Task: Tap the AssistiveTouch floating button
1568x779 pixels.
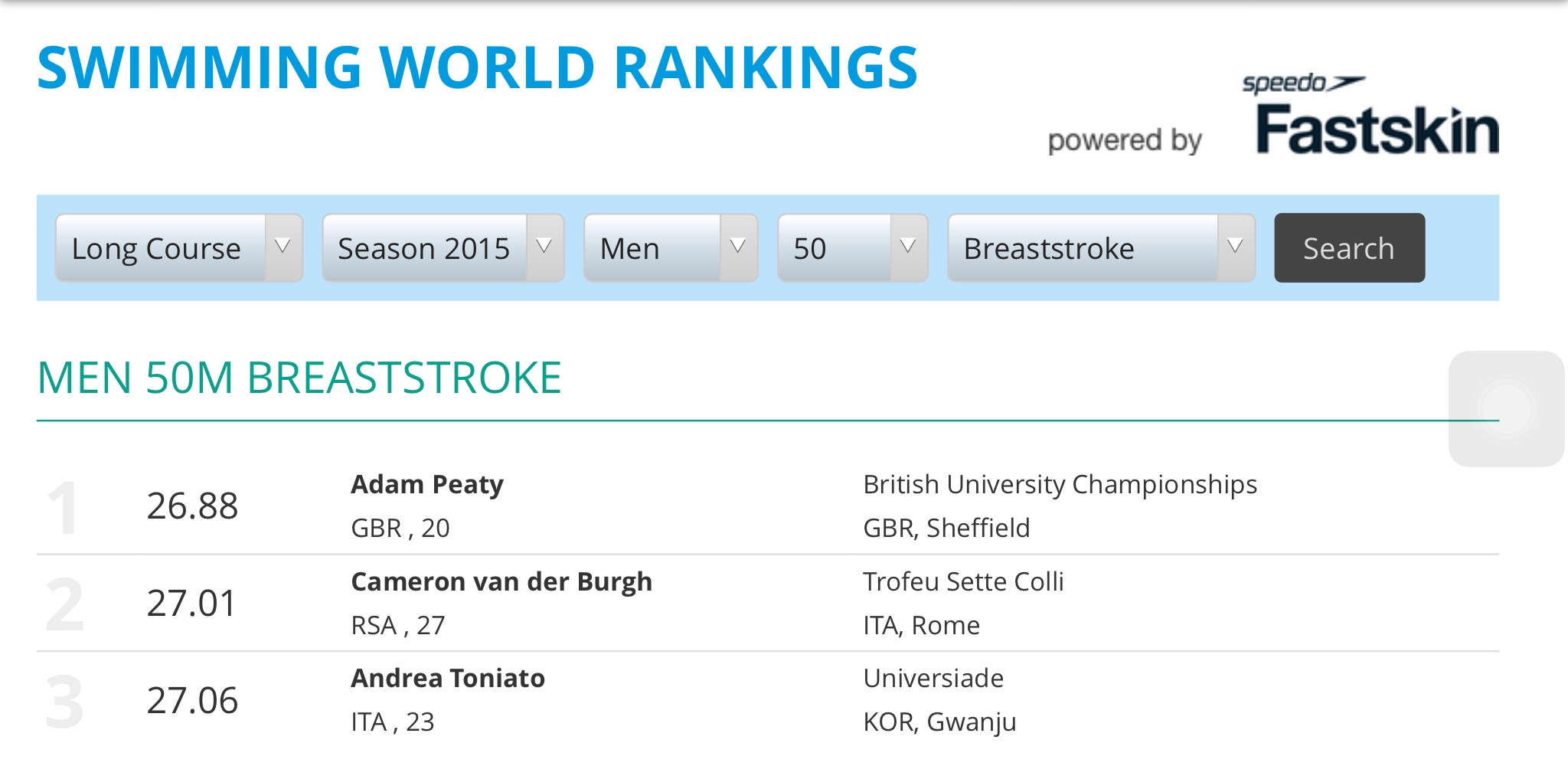Action: click(1506, 408)
